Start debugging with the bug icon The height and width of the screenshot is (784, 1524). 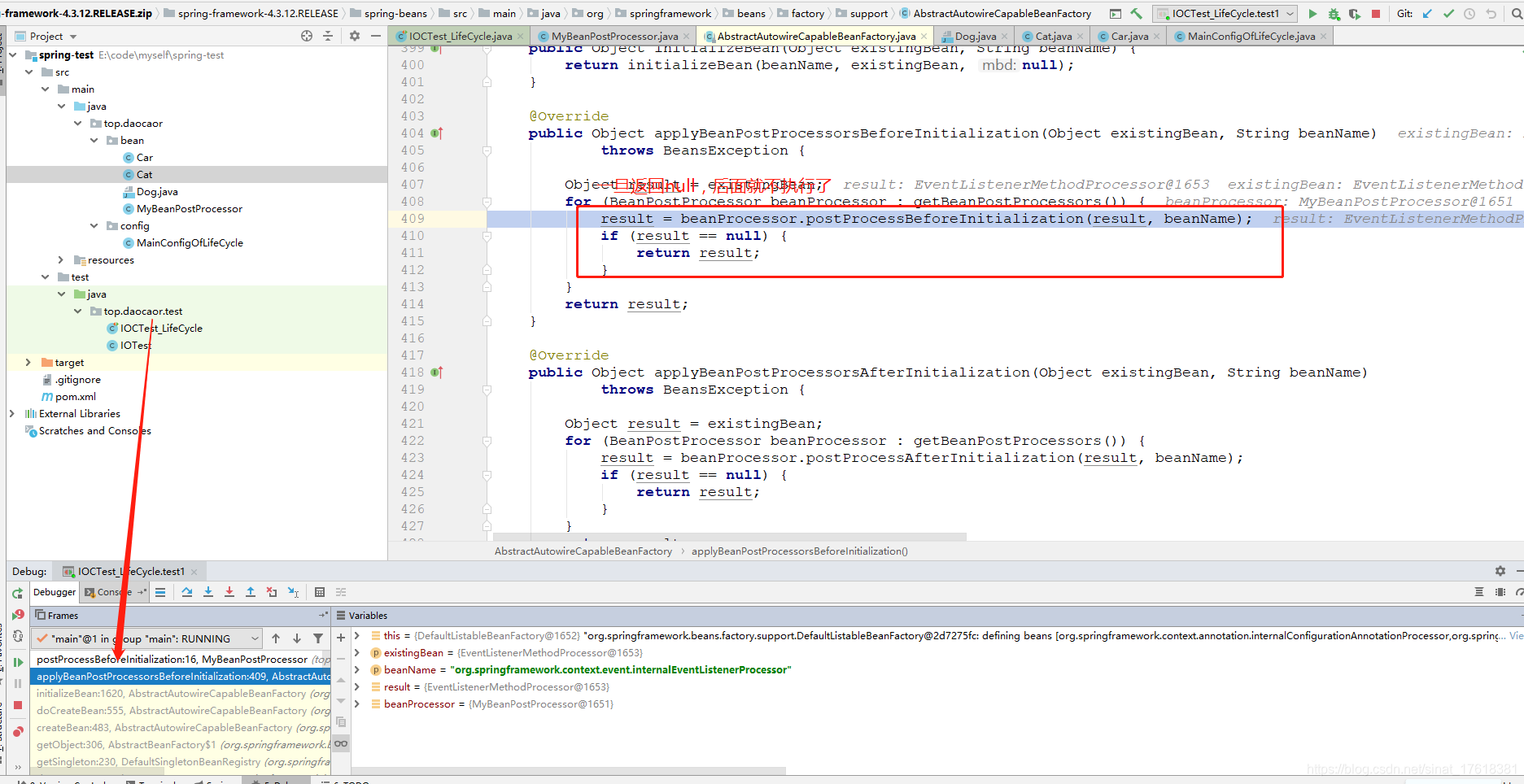click(x=1334, y=14)
